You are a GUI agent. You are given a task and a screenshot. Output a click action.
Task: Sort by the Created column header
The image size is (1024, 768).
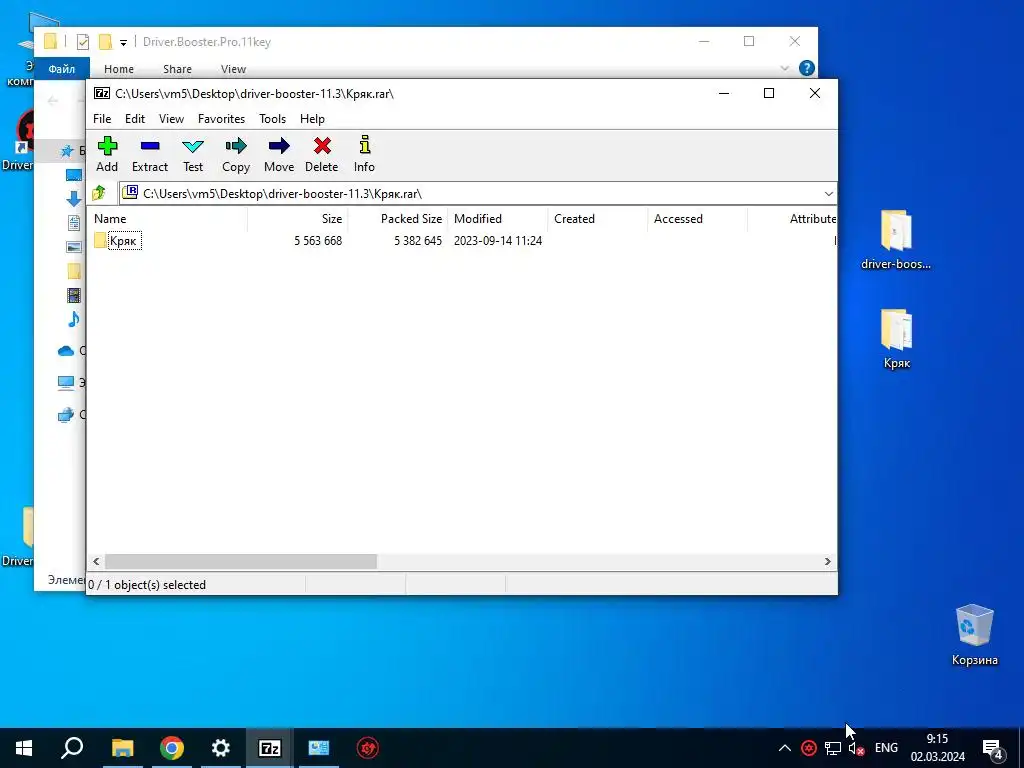pyautogui.click(x=598, y=219)
